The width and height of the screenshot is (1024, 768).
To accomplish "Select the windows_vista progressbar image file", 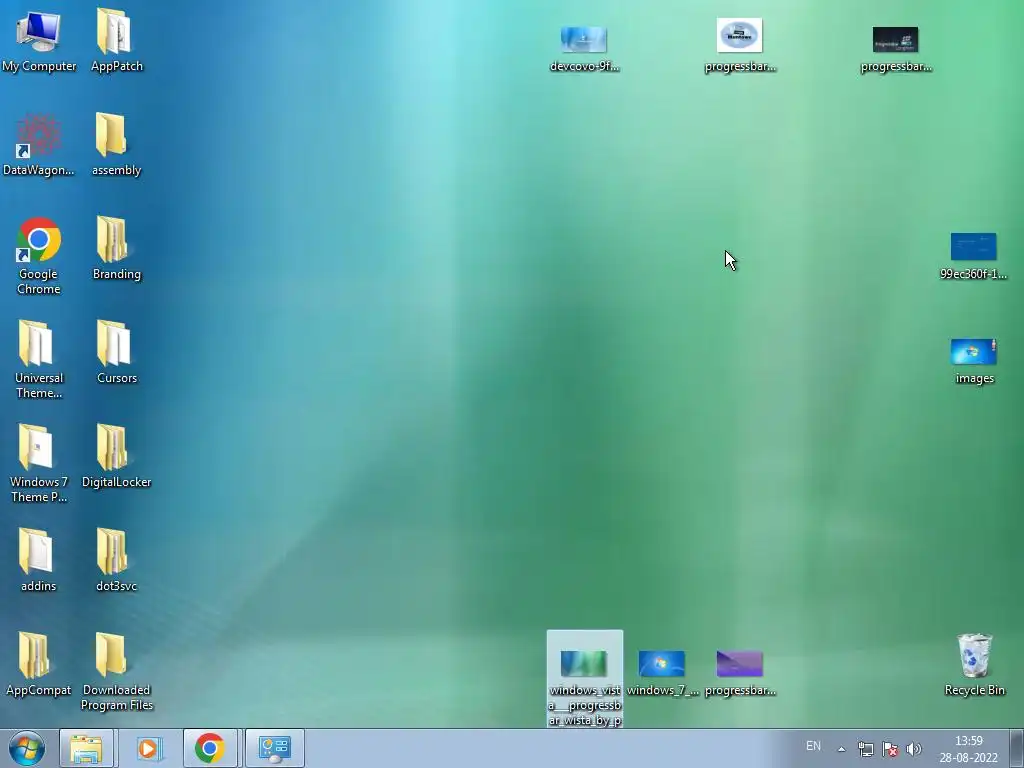I will [584, 679].
